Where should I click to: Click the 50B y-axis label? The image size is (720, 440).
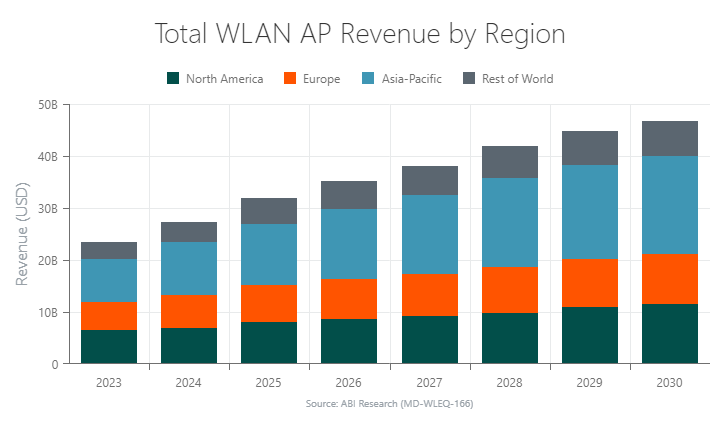pyautogui.click(x=48, y=105)
